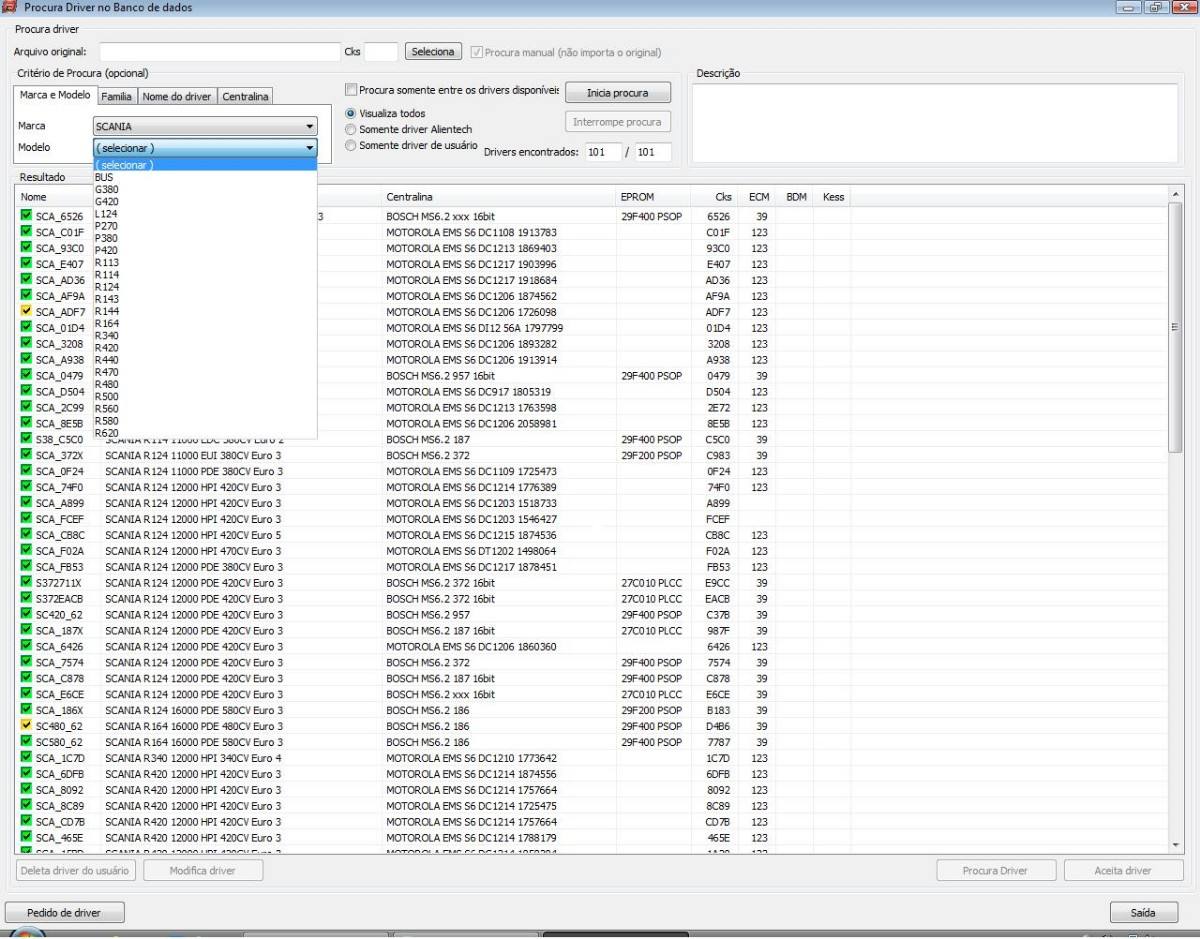The image size is (1200, 939).
Task: Choose '(selecionar)' highlighted item in Modelo list
Action: [x=205, y=165]
